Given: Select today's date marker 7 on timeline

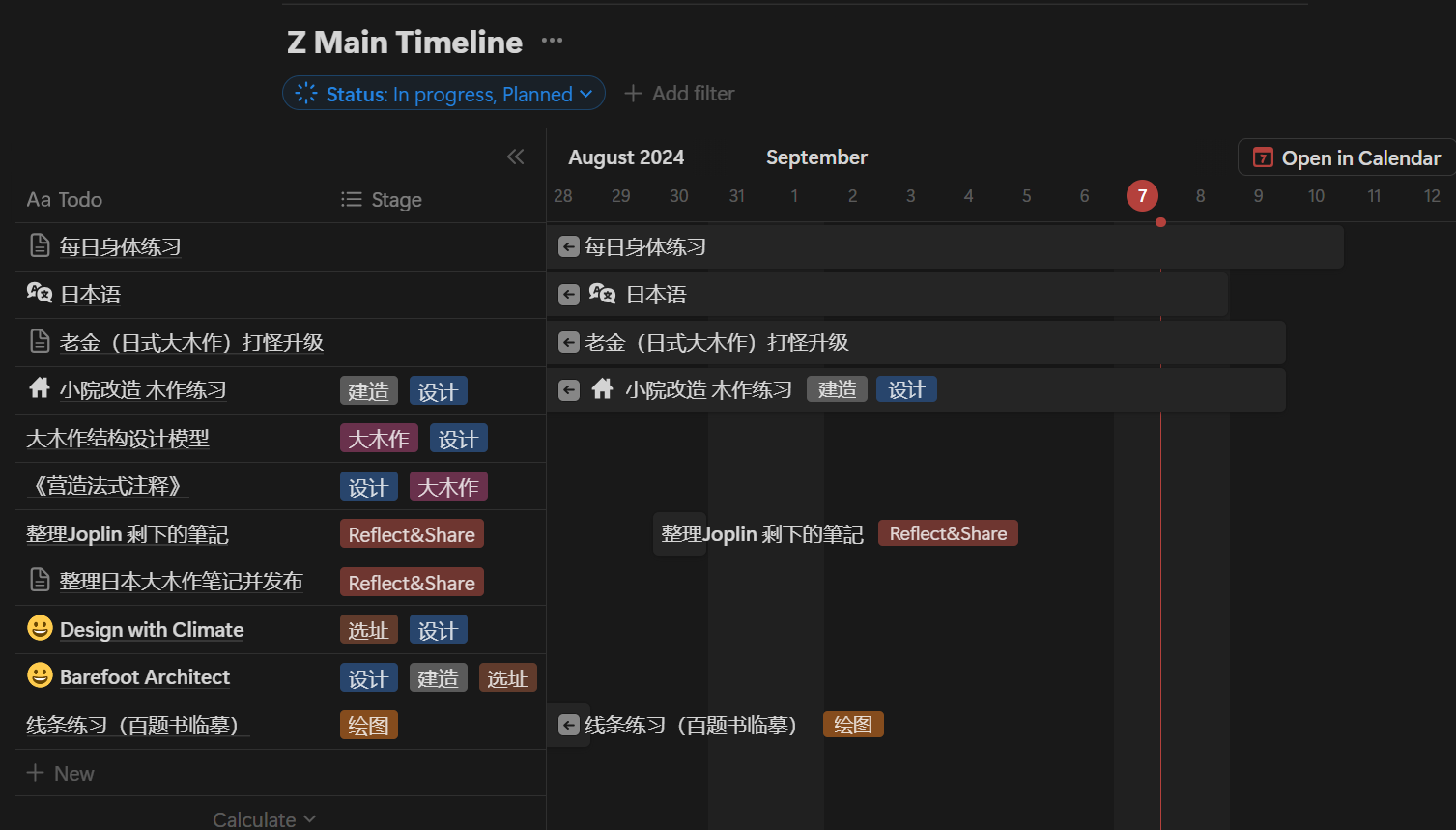Looking at the screenshot, I should tap(1142, 196).
